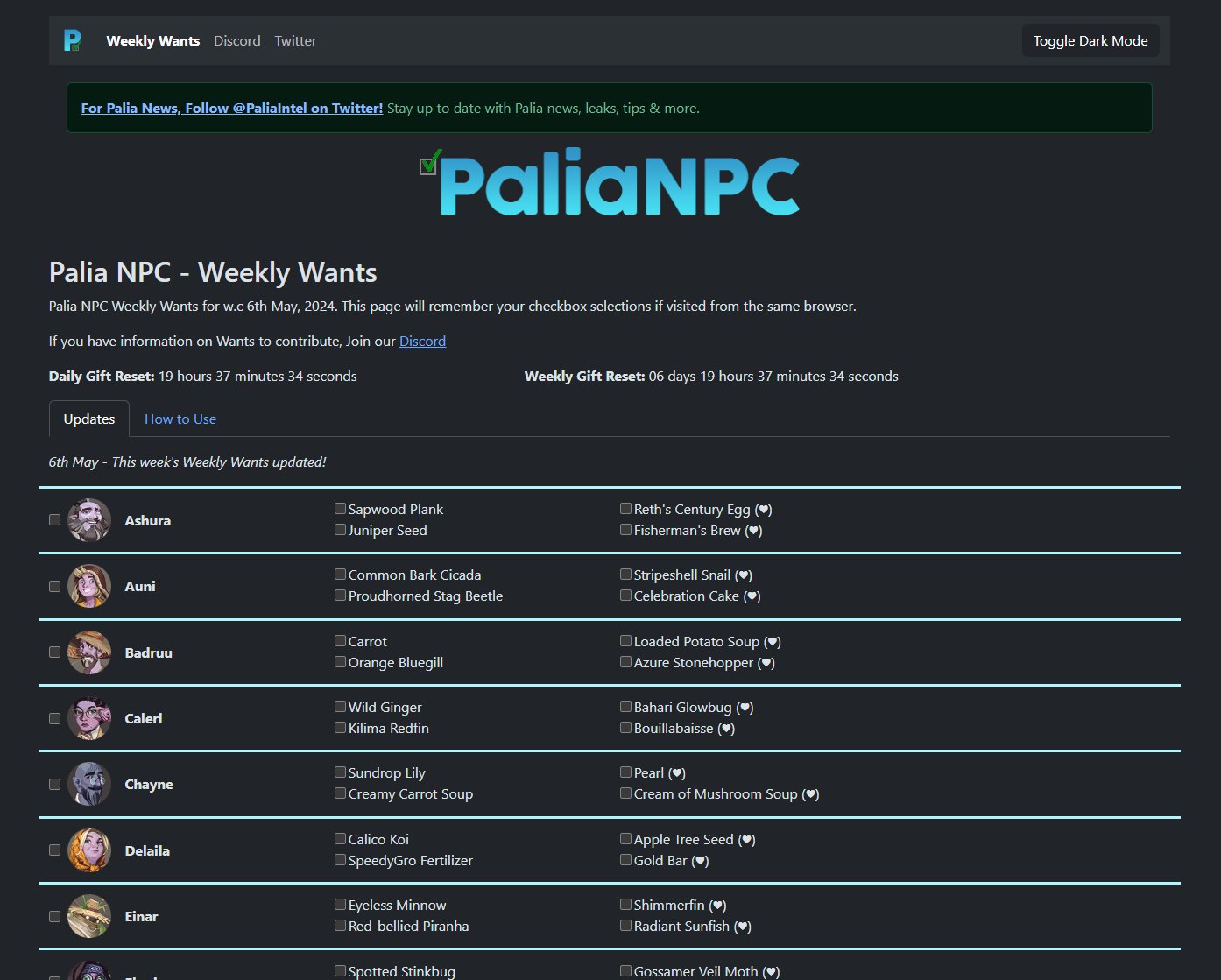The height and width of the screenshot is (980, 1221).
Task: Tick Shimmerfin checkbox
Action: [x=625, y=904]
